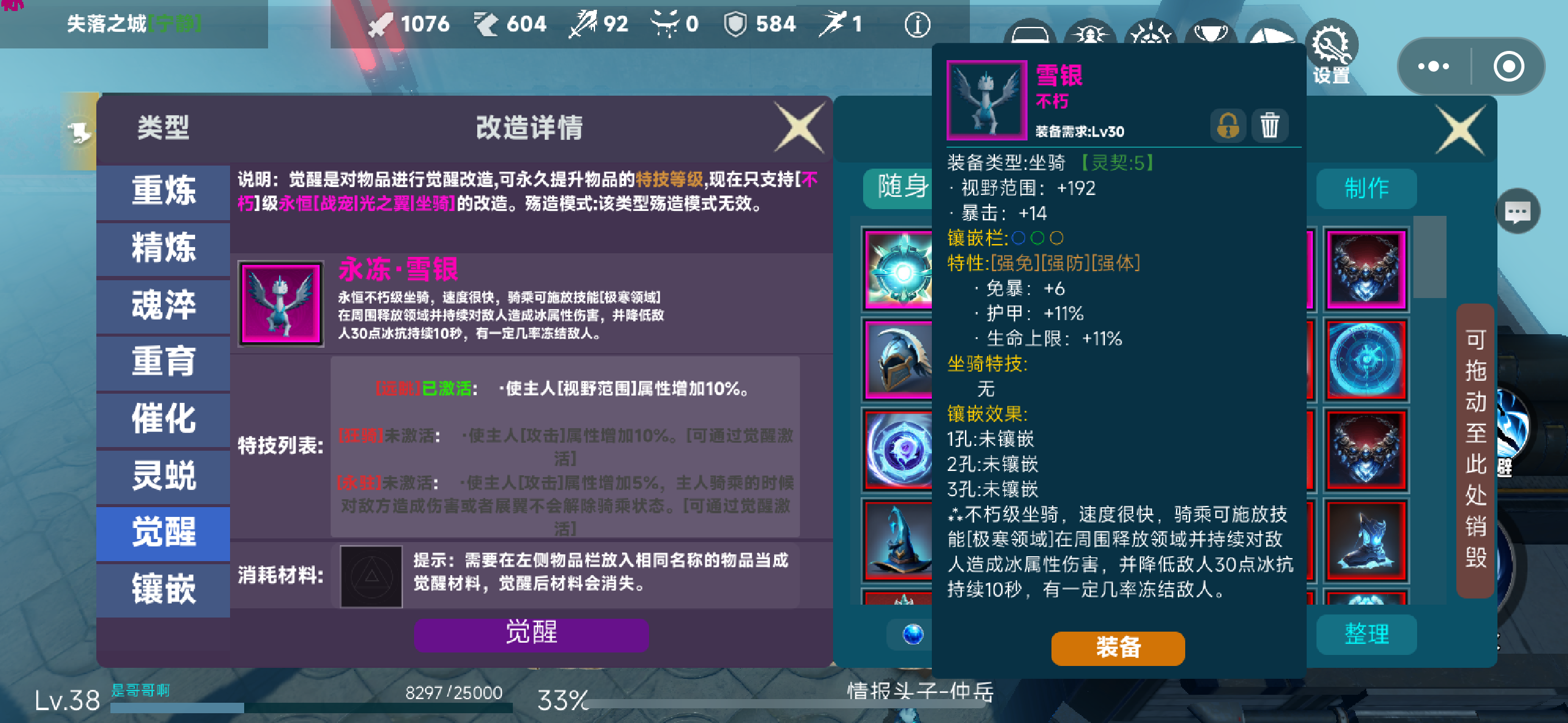Click the 整理 sort button
The image size is (1568, 723).
pos(1366,634)
